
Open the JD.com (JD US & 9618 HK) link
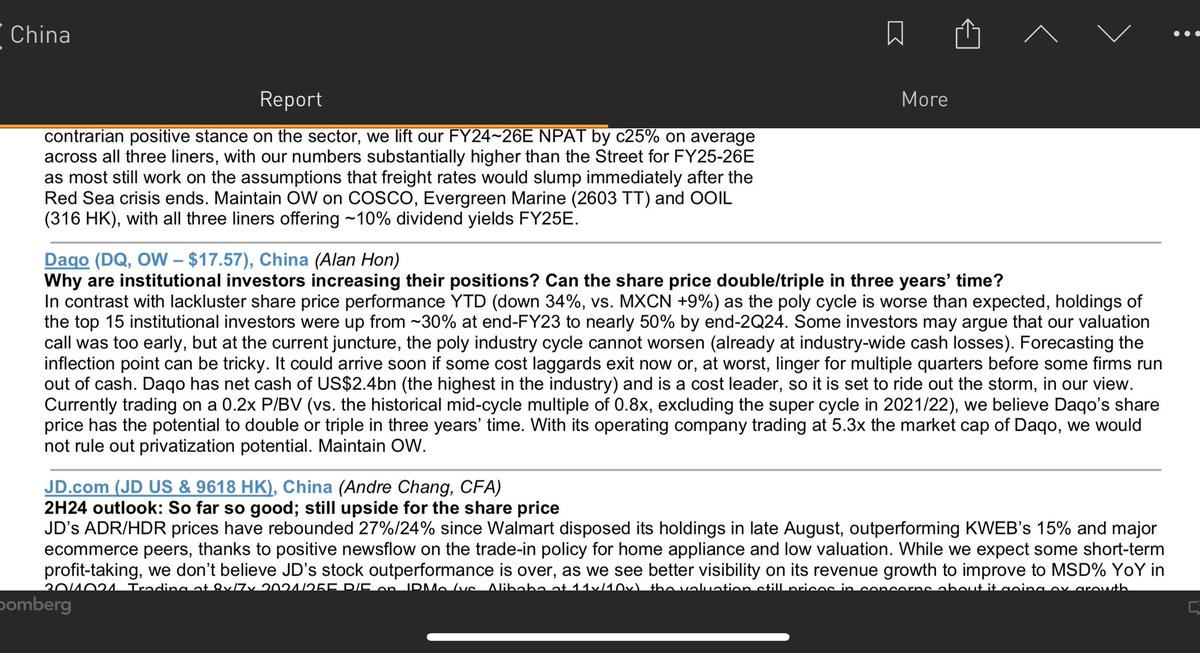pyautogui.click(x=160, y=487)
